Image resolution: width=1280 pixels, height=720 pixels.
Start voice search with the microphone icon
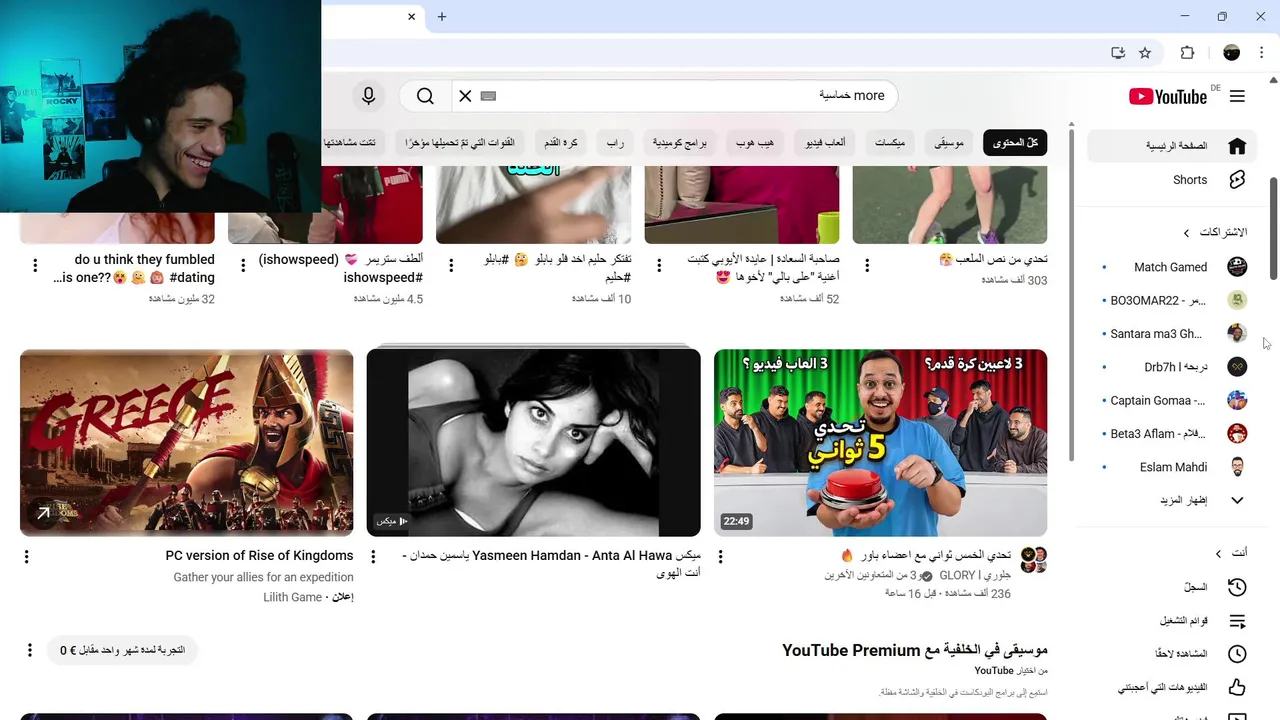pyautogui.click(x=368, y=96)
